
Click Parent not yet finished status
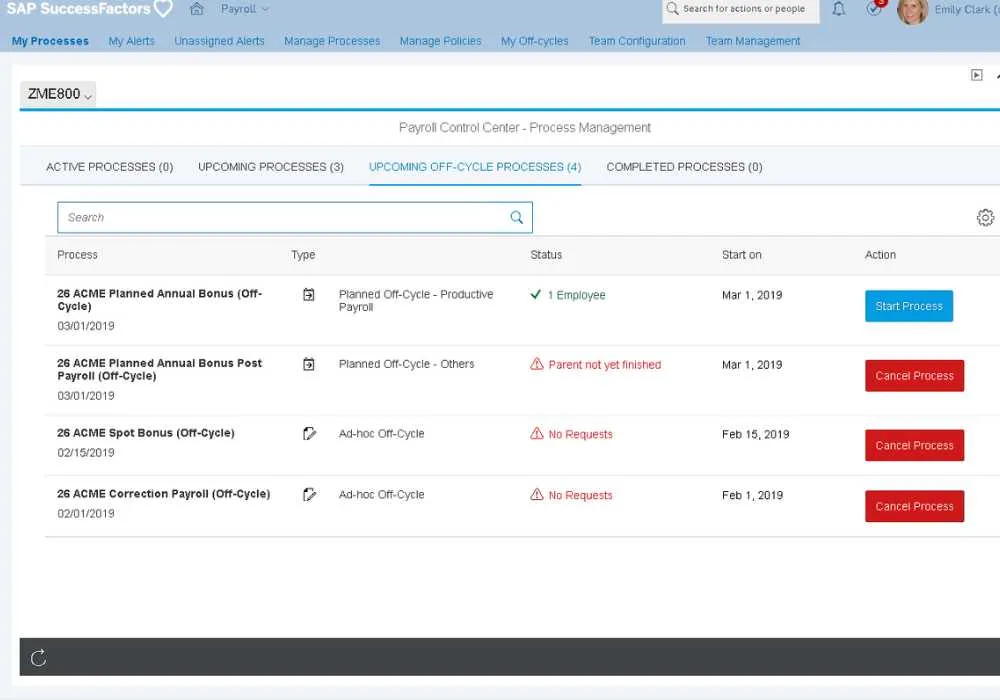(x=605, y=365)
